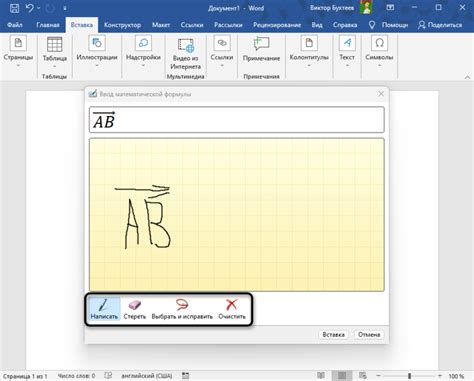Viewport: 474px width, 381px height.
Task: Click the spelling check status icon
Action: tap(108, 376)
